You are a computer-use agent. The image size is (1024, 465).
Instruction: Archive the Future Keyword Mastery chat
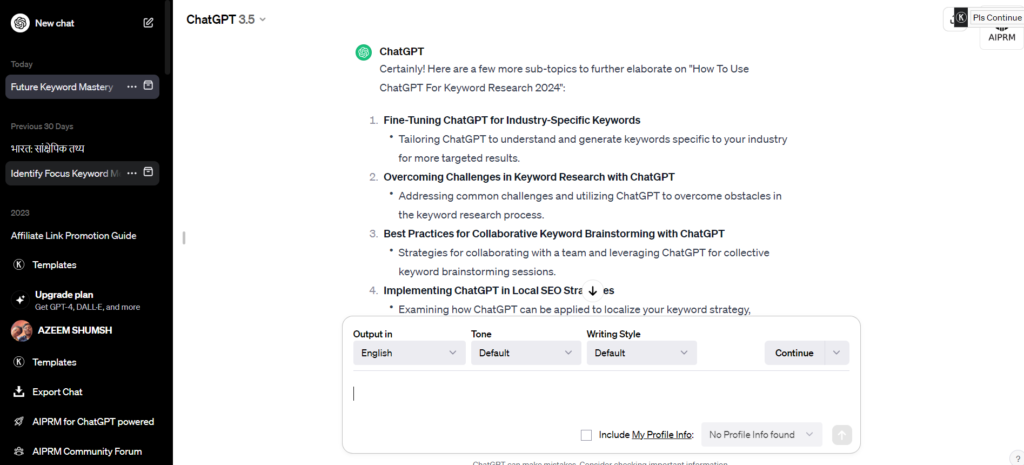(x=148, y=86)
